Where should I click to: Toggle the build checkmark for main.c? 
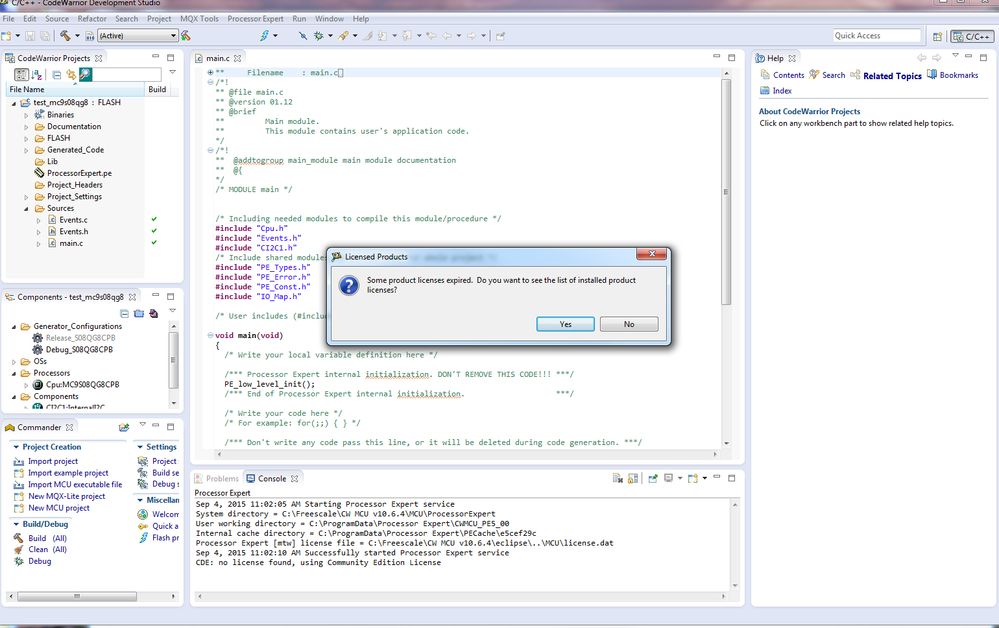(x=154, y=243)
